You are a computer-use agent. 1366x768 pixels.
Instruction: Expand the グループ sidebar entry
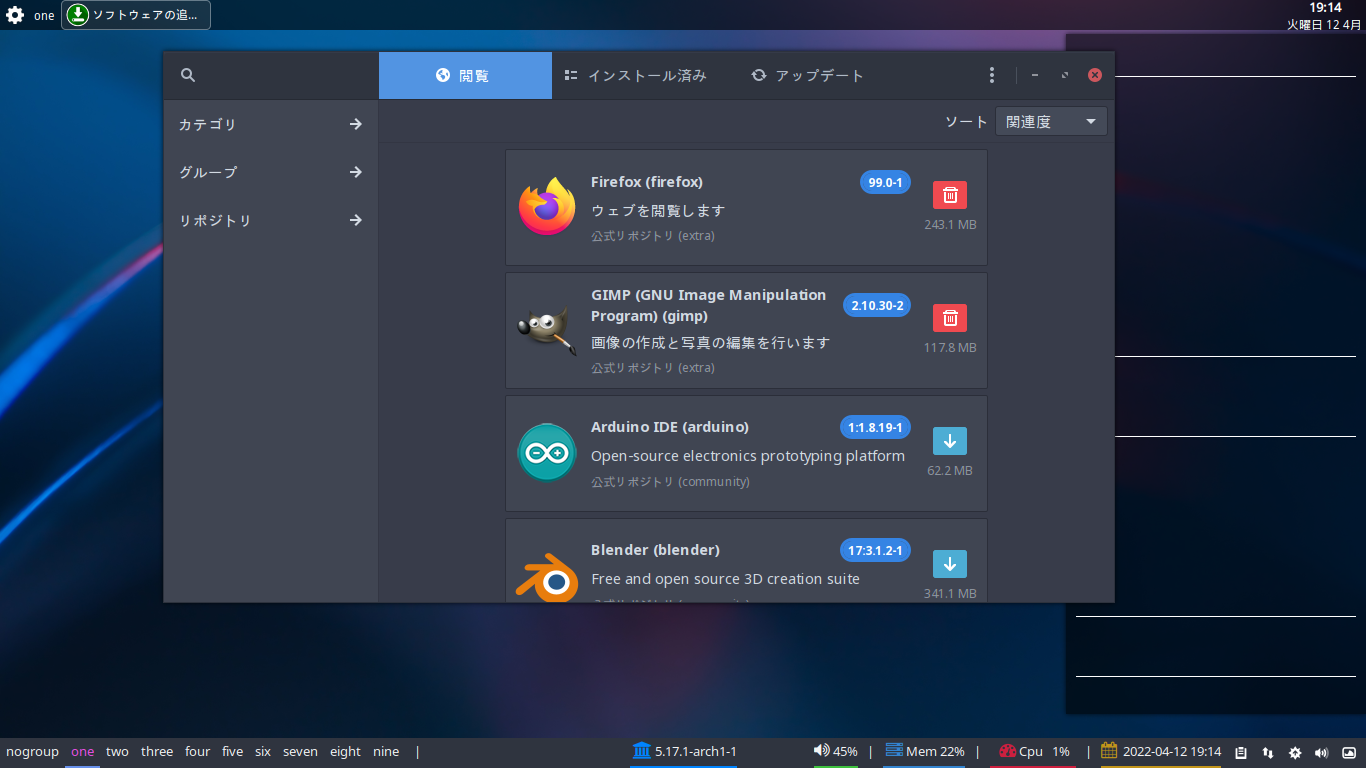click(271, 172)
